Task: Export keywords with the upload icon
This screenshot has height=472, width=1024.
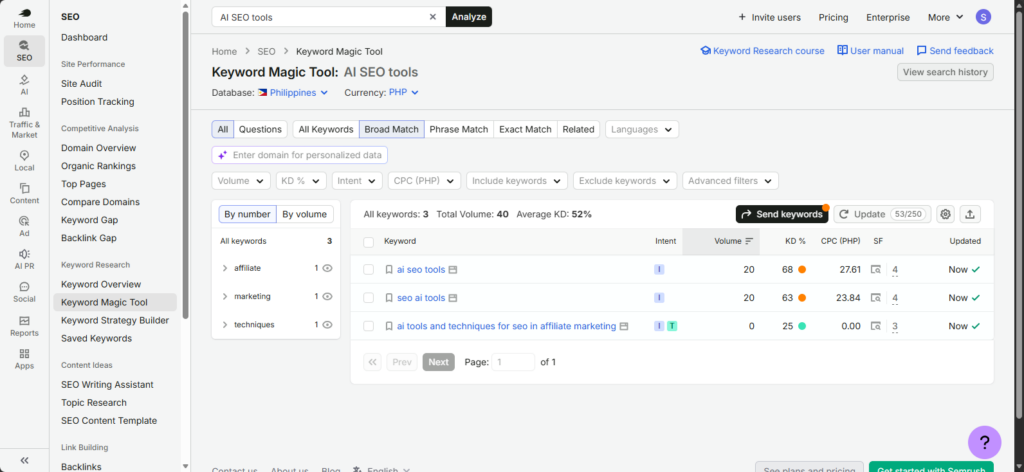Action: [970, 214]
